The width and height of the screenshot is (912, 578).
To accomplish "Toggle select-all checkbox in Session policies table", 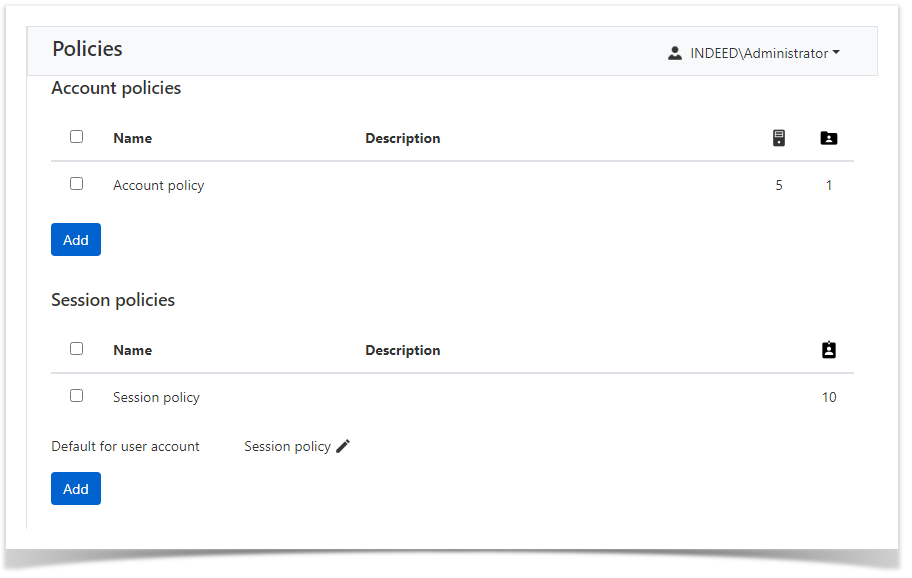I will coord(77,349).
